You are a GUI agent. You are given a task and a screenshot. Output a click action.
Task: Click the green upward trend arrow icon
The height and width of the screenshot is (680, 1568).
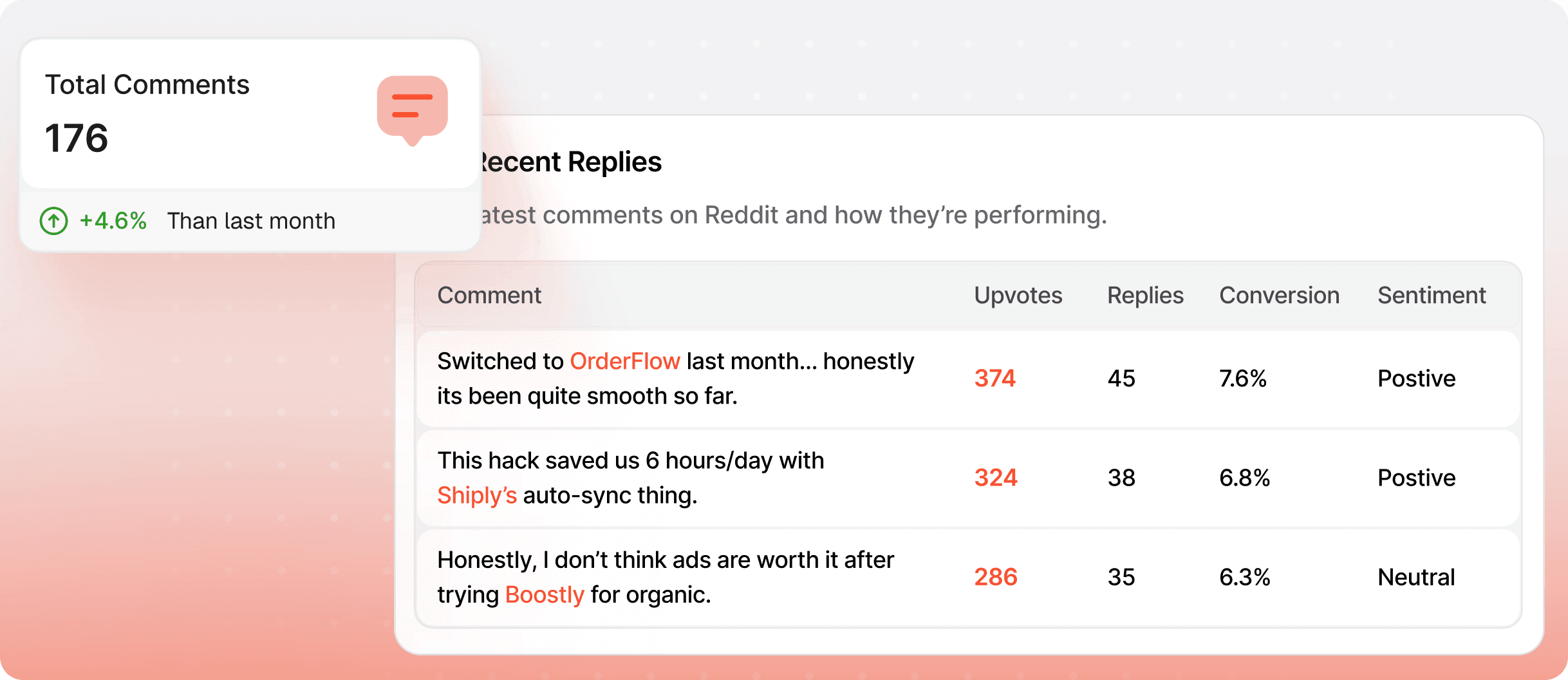point(53,220)
